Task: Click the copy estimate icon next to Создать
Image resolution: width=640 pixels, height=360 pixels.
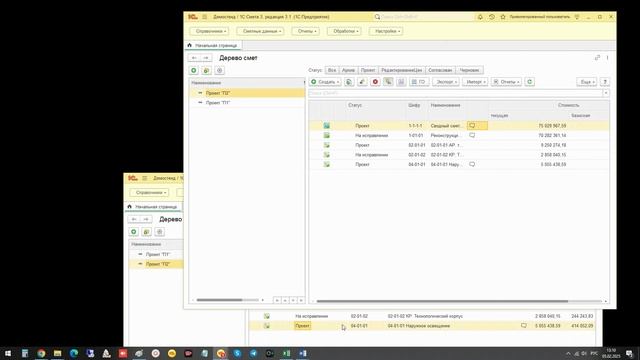Action: [349, 82]
